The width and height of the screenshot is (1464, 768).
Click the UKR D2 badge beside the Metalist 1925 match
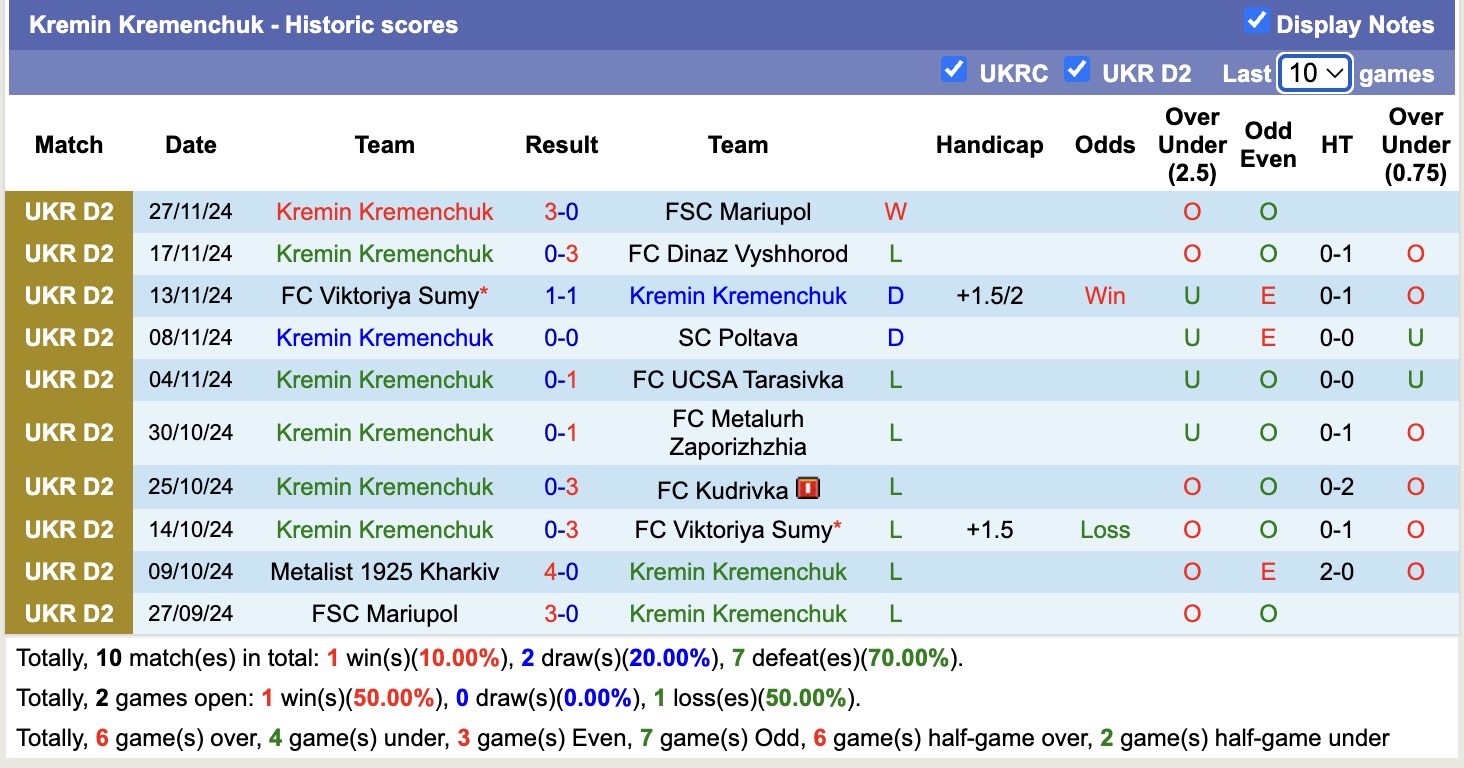pos(68,571)
